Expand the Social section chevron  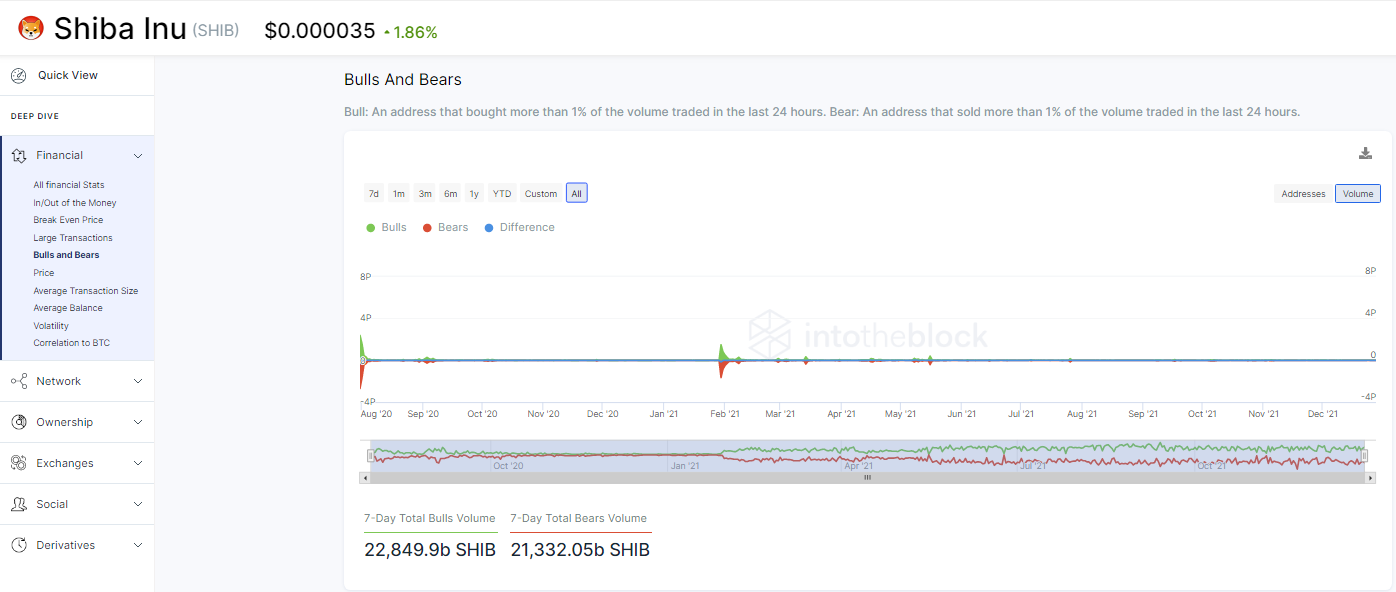[138, 504]
